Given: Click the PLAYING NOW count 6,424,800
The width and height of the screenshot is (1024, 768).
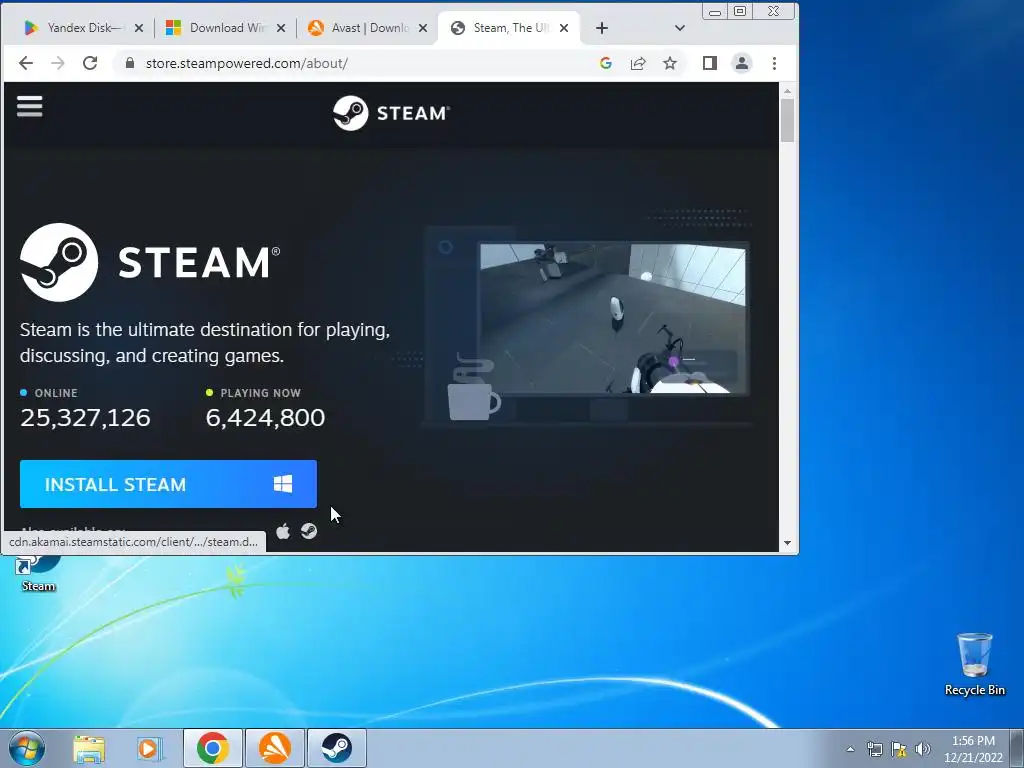Looking at the screenshot, I should pyautogui.click(x=265, y=417).
